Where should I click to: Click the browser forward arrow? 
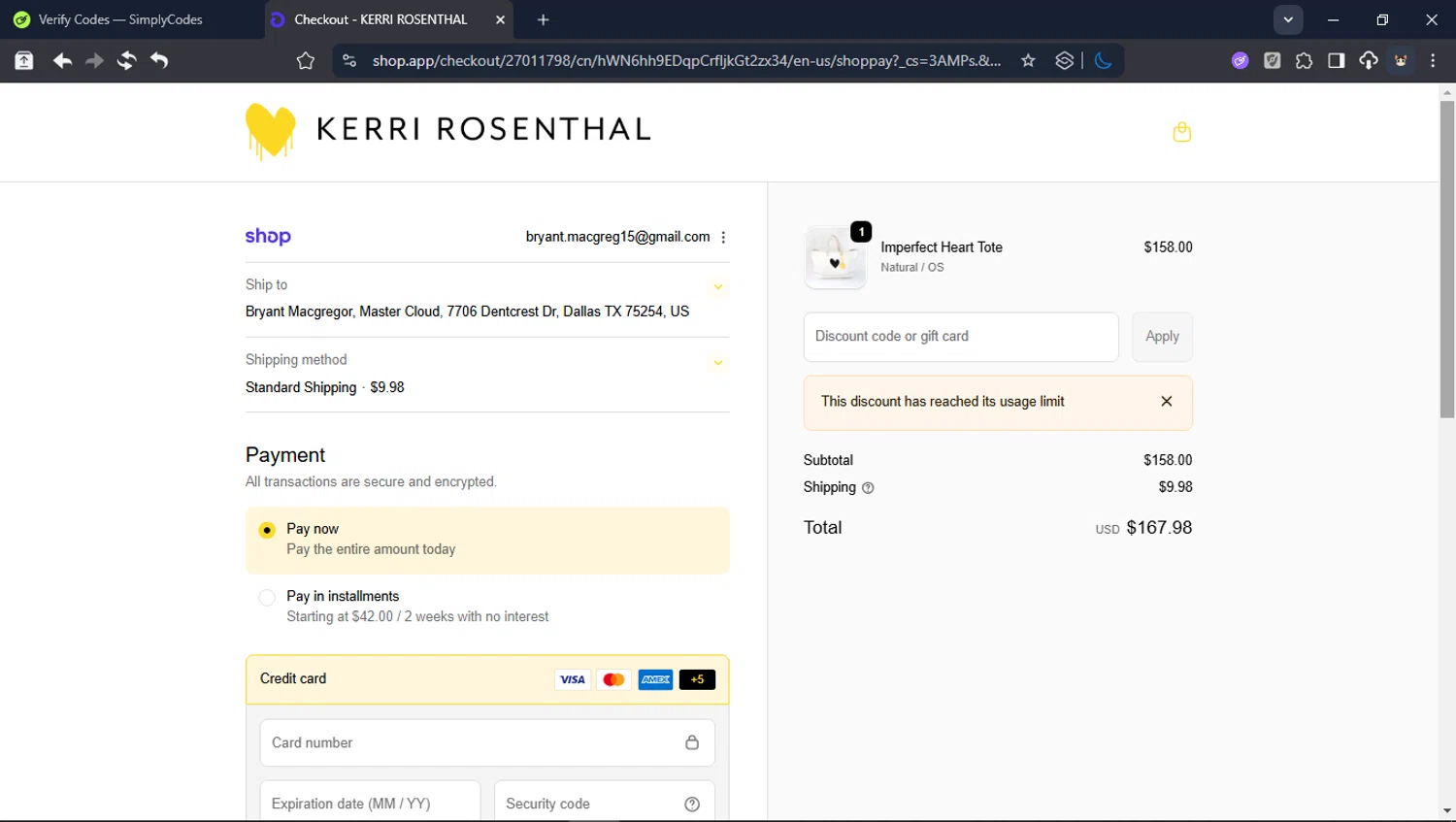pos(94,61)
